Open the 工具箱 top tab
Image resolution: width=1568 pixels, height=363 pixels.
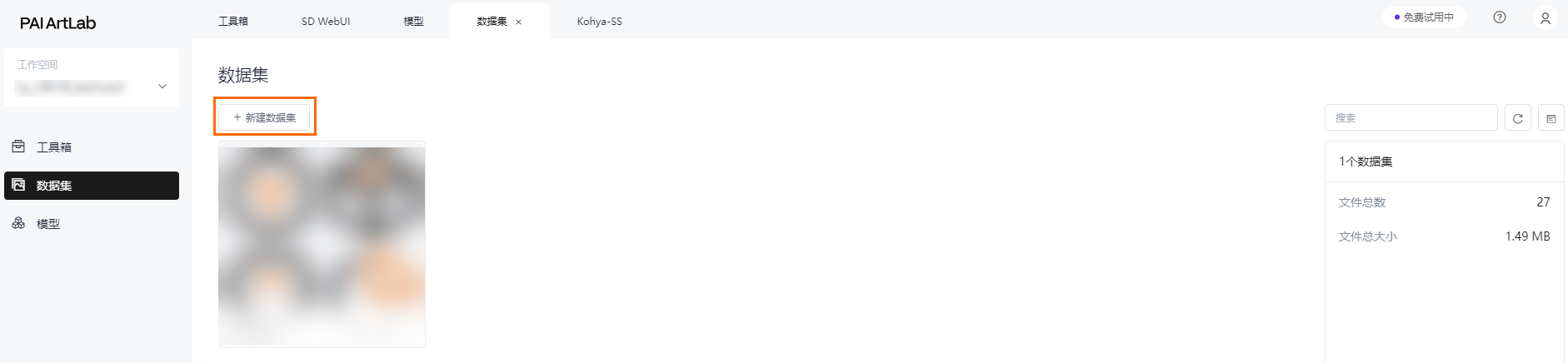pos(233,22)
